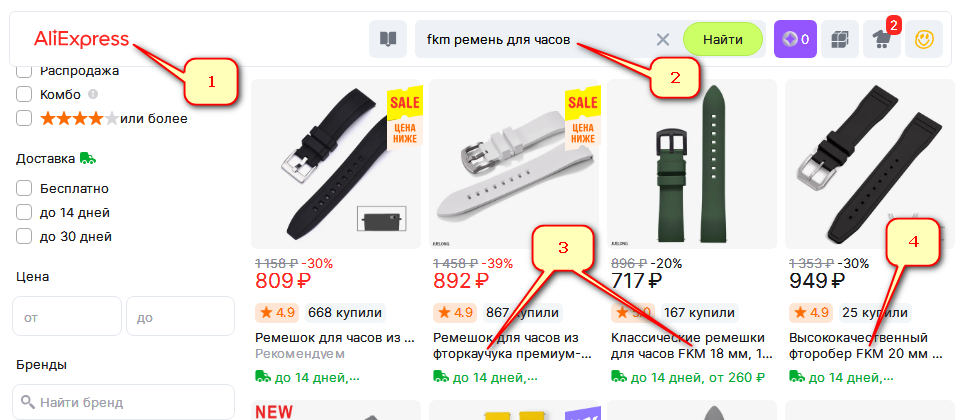Open the green FKM strap product image
The image size is (980, 420).
692,164
